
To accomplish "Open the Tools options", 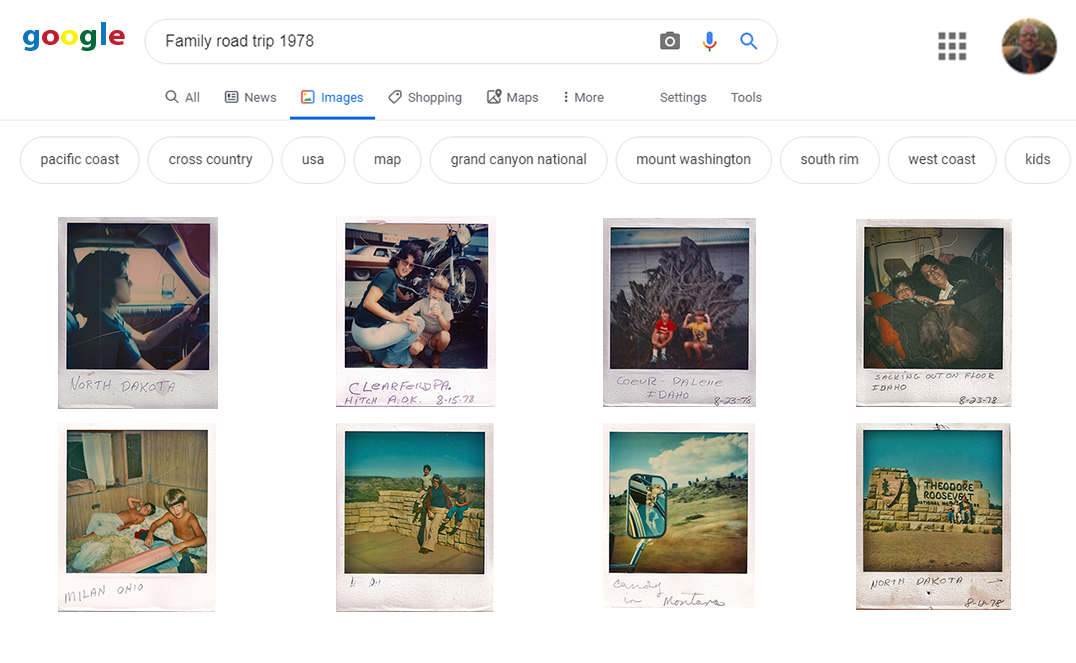I will pyautogui.click(x=746, y=97).
